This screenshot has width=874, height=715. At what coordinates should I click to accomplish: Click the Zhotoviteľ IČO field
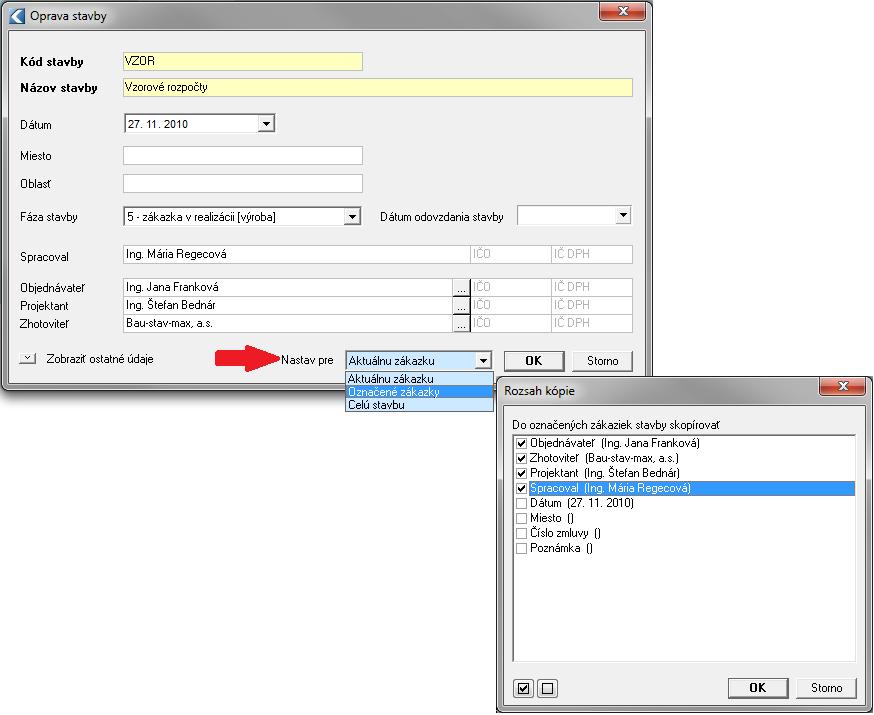511,323
